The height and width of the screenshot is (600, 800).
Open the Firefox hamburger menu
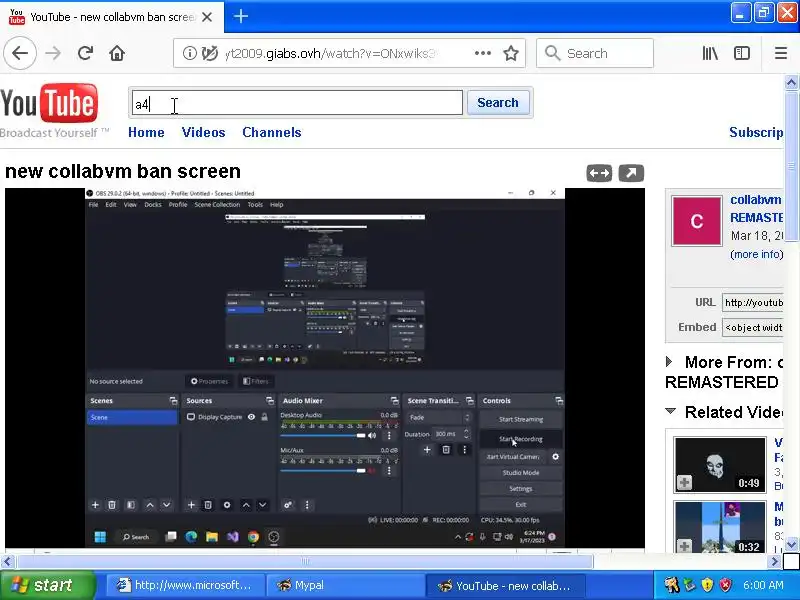click(x=781, y=53)
